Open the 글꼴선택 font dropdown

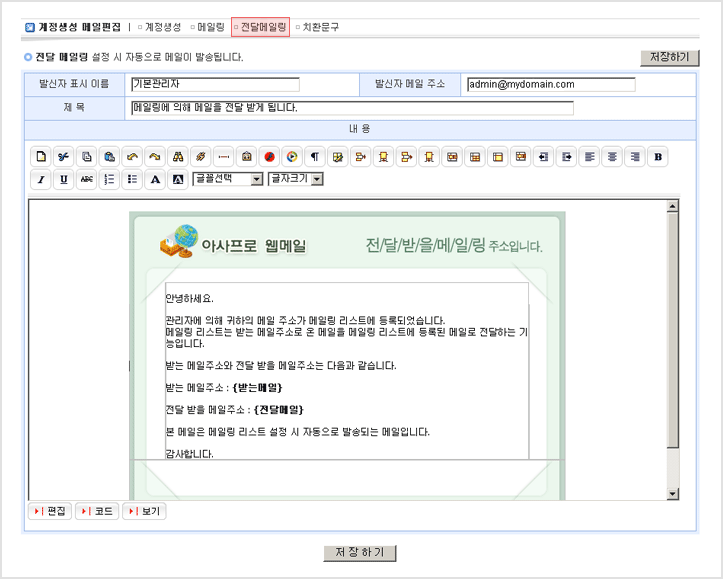pos(227,179)
